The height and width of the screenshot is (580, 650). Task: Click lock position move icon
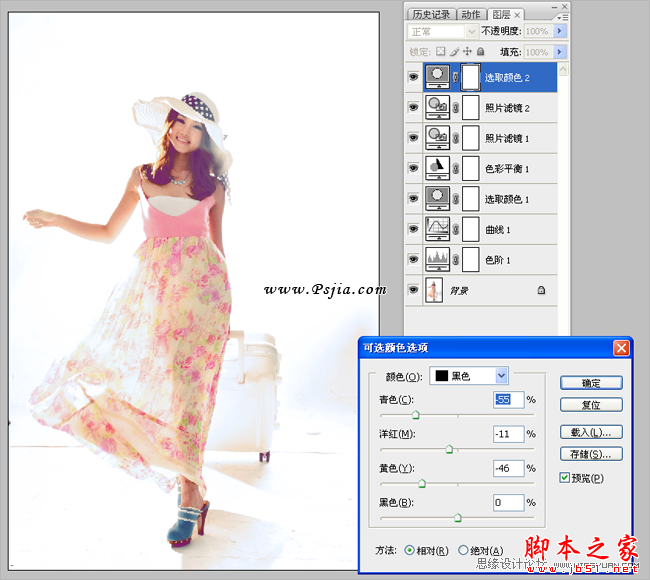tap(467, 51)
